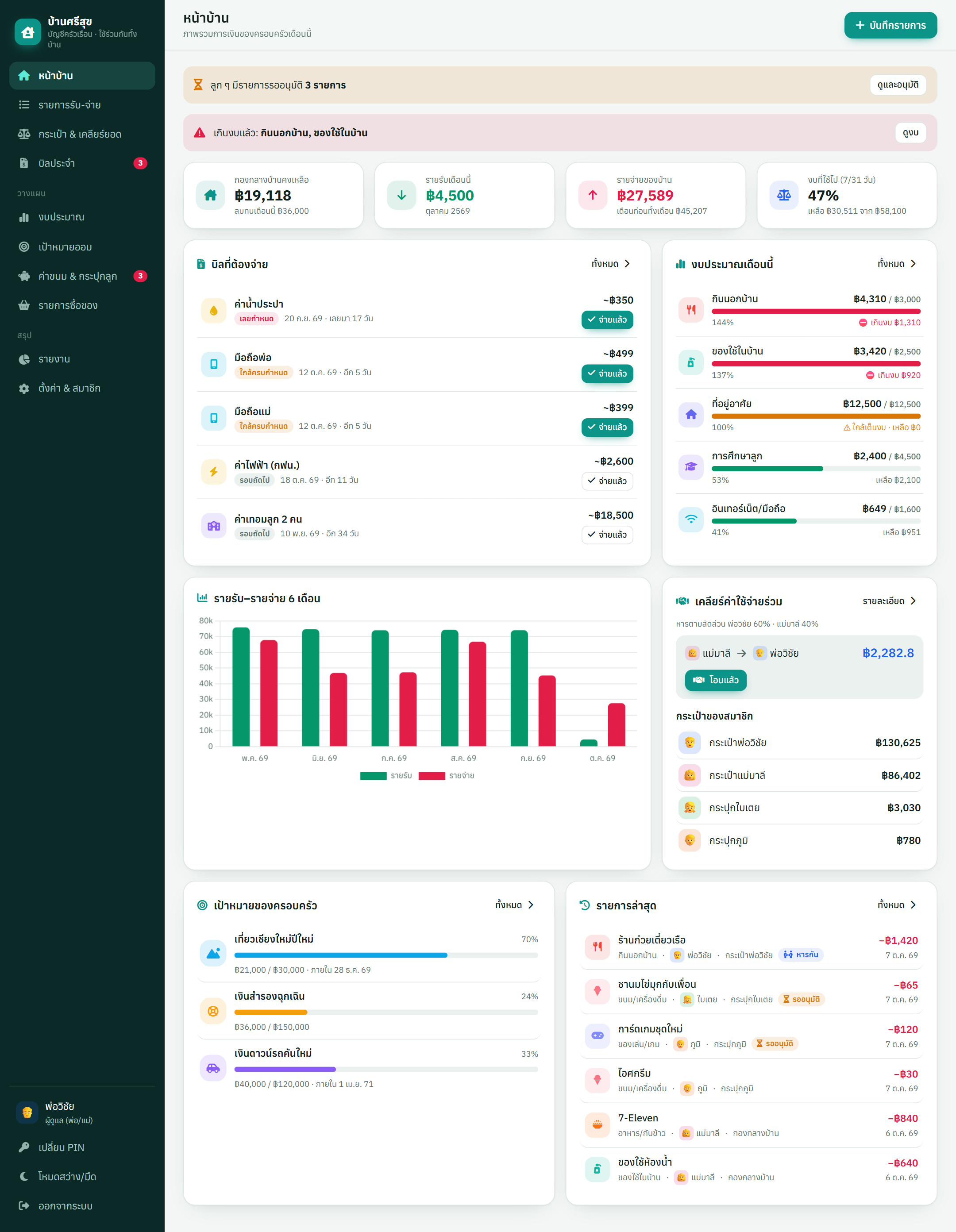Click the phone icon for มือถือพ่อ bill
The image size is (956, 1232).
coord(213,364)
